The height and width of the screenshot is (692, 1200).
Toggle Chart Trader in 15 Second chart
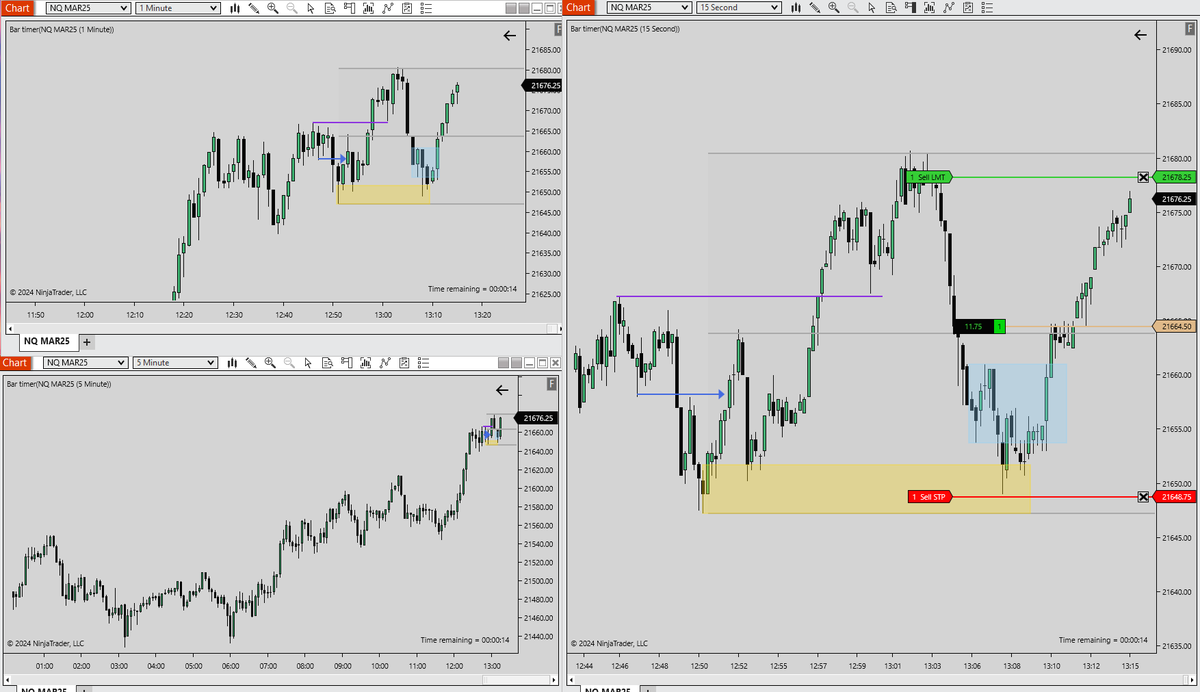(910, 8)
